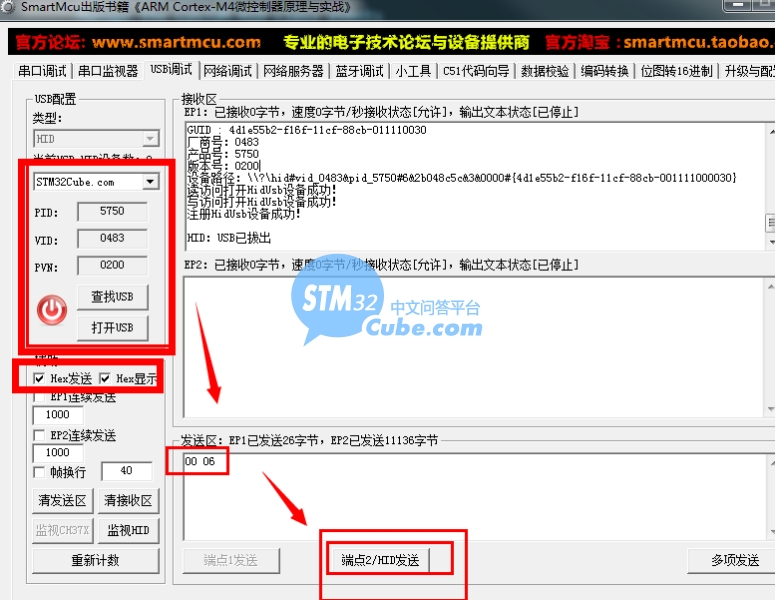Click the 设备路径 line in receive log
Image resolution: width=775 pixels, height=600 pixels.
click(462, 178)
